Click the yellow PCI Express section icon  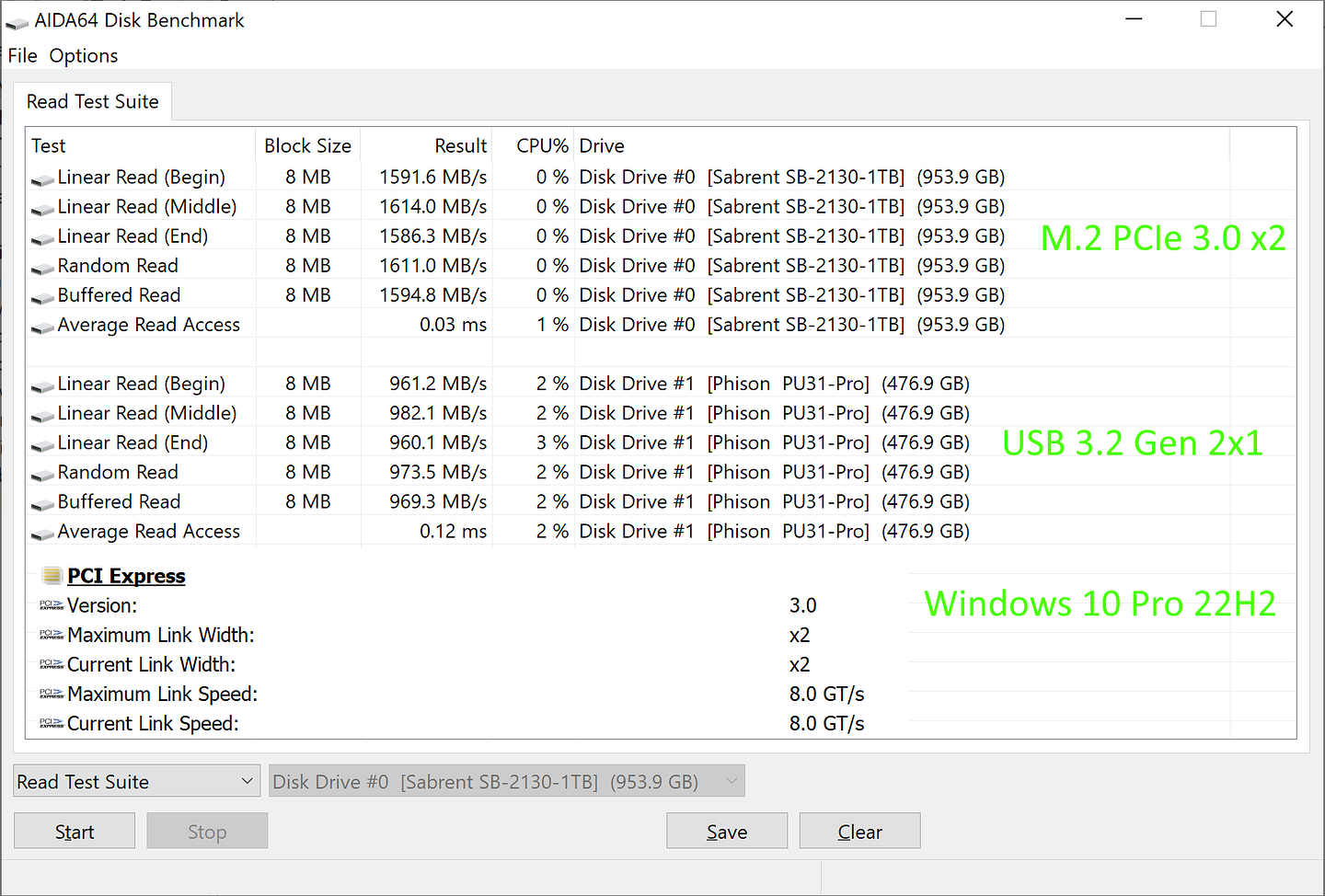pyautogui.click(x=52, y=575)
